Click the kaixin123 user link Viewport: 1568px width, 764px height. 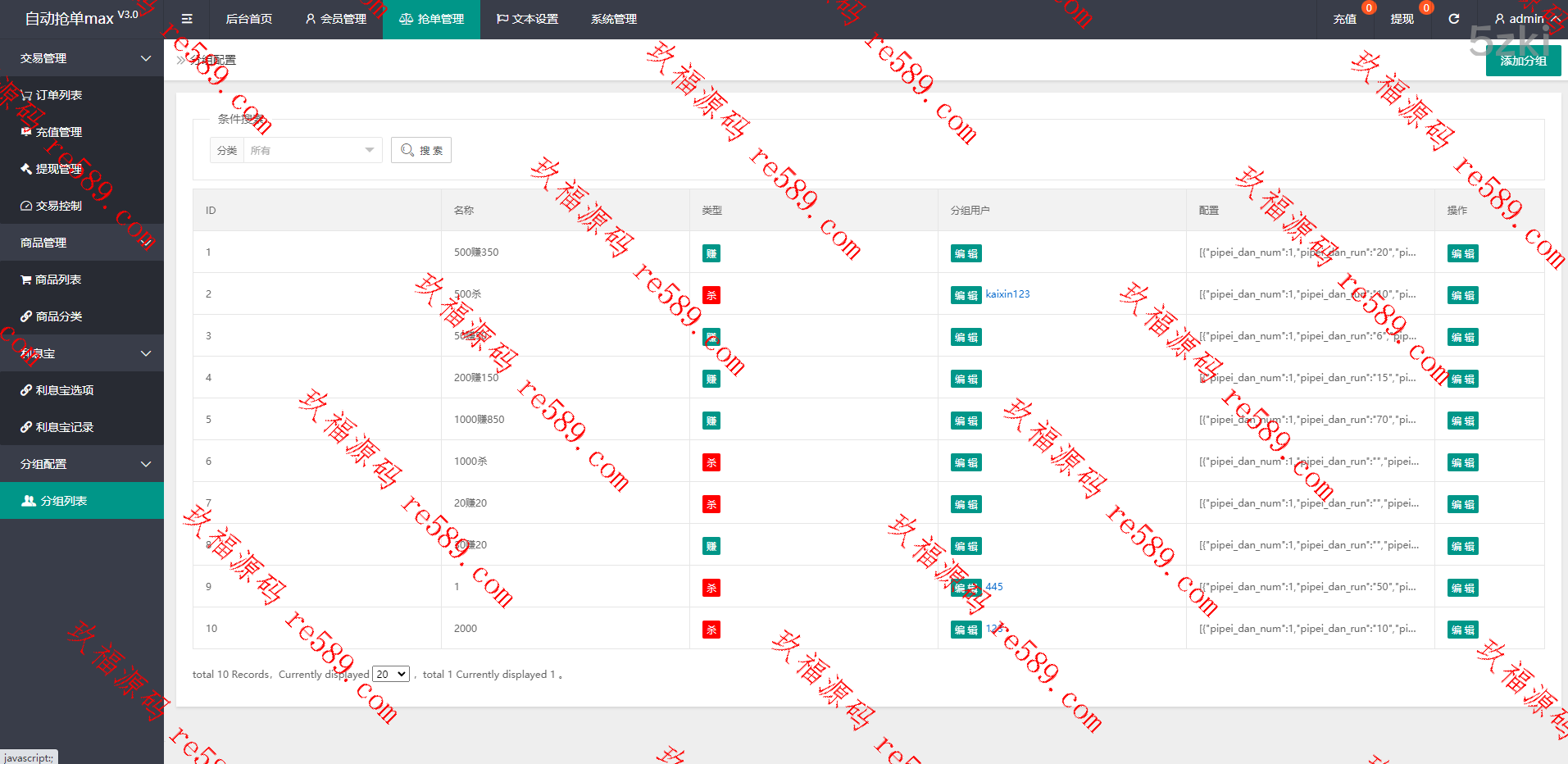[1007, 294]
